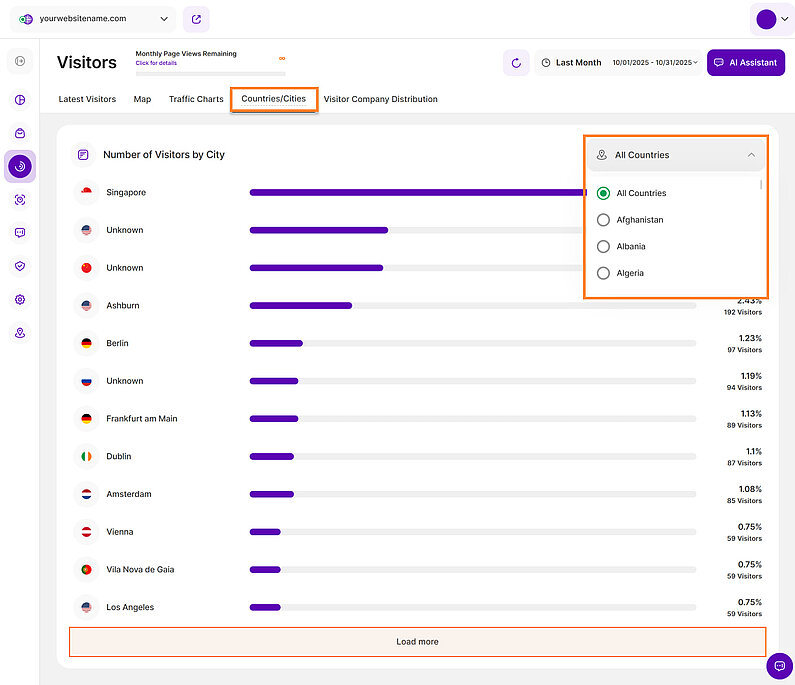Viewport: 795px width, 685px height.
Task: Click the Load more button
Action: tap(417, 642)
